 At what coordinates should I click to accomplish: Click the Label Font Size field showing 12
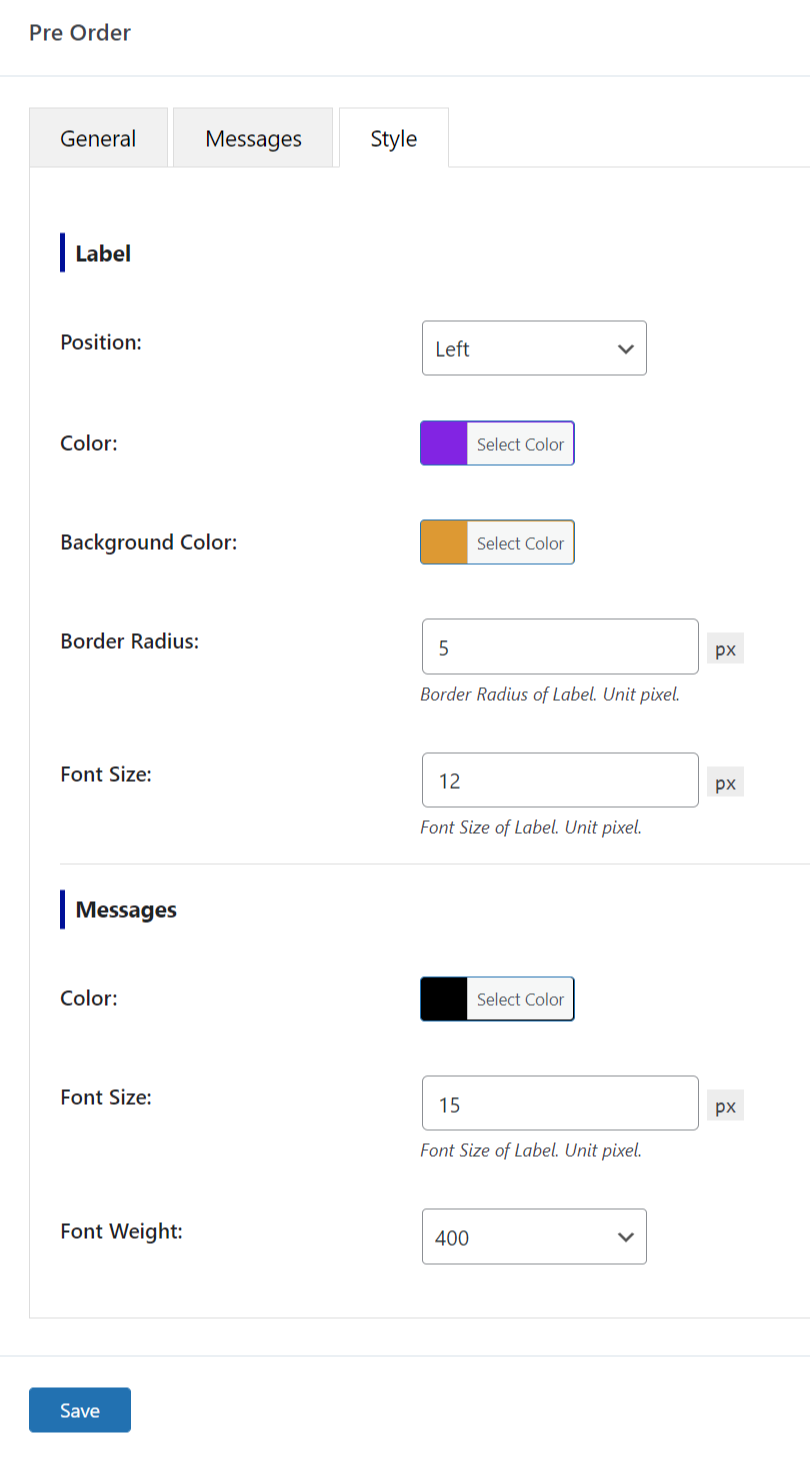560,780
